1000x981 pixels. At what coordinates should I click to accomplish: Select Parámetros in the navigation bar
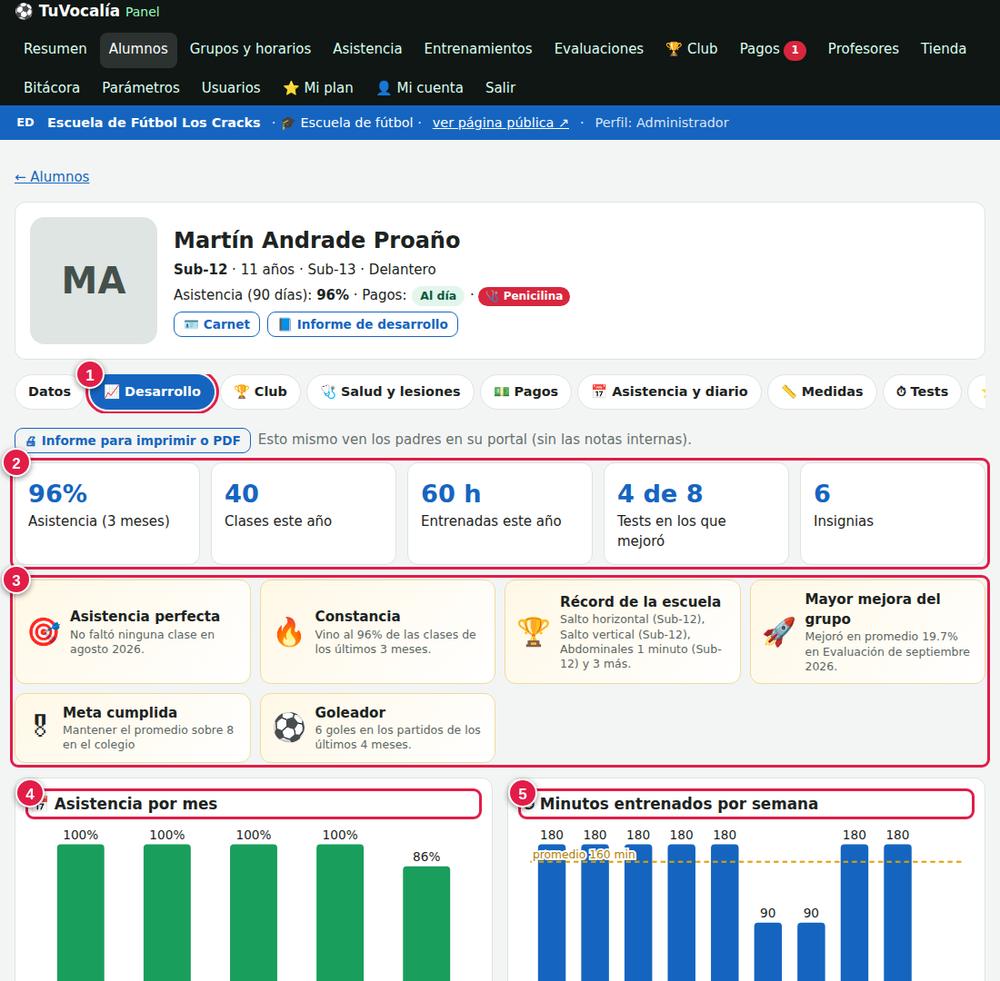(x=141, y=88)
